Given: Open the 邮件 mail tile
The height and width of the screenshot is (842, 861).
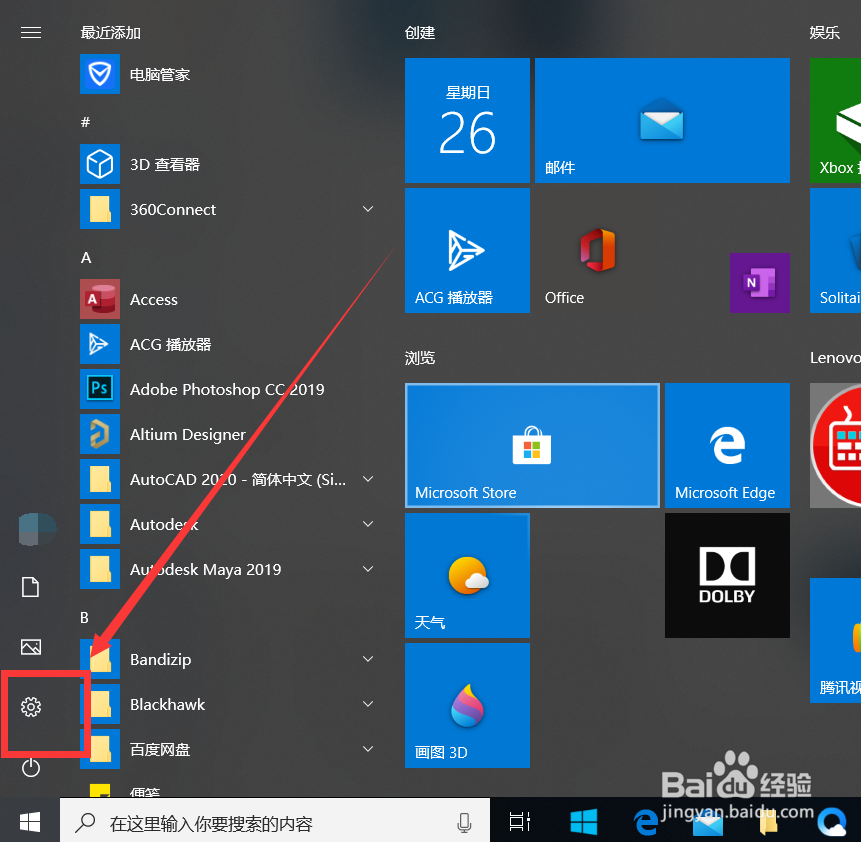Looking at the screenshot, I should click(662, 120).
